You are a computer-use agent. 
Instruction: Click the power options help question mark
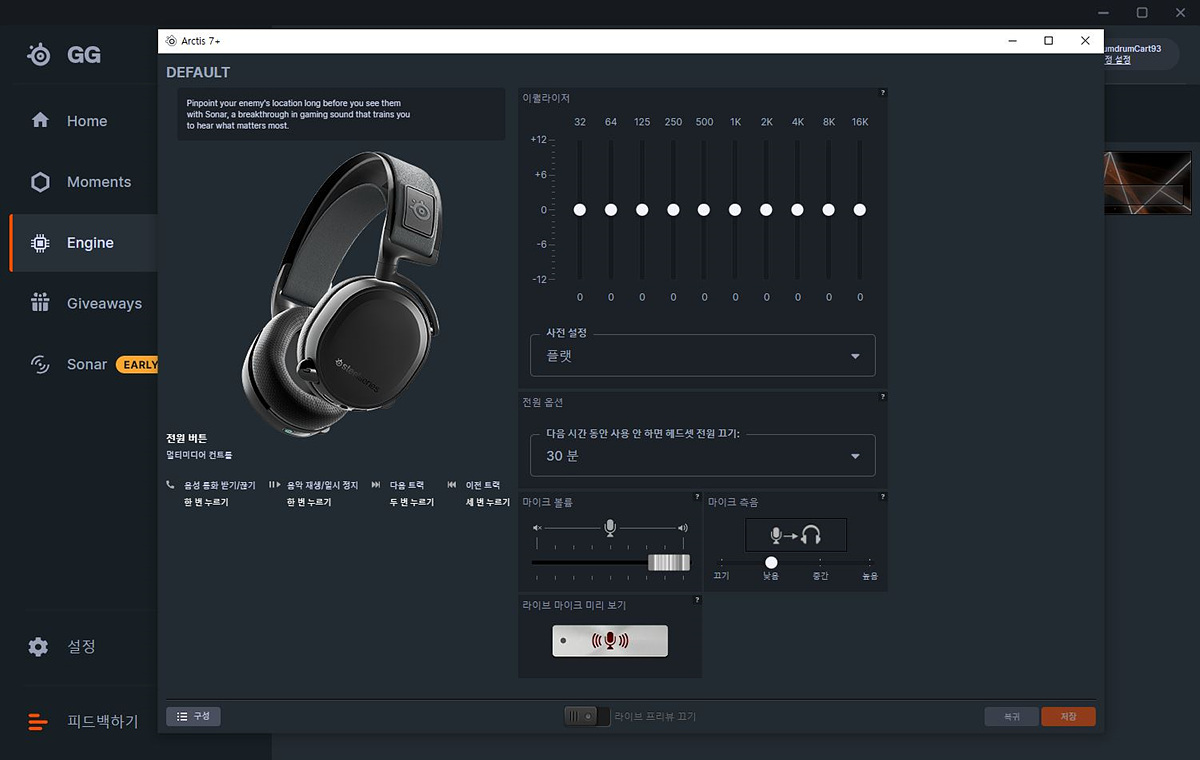click(x=882, y=397)
